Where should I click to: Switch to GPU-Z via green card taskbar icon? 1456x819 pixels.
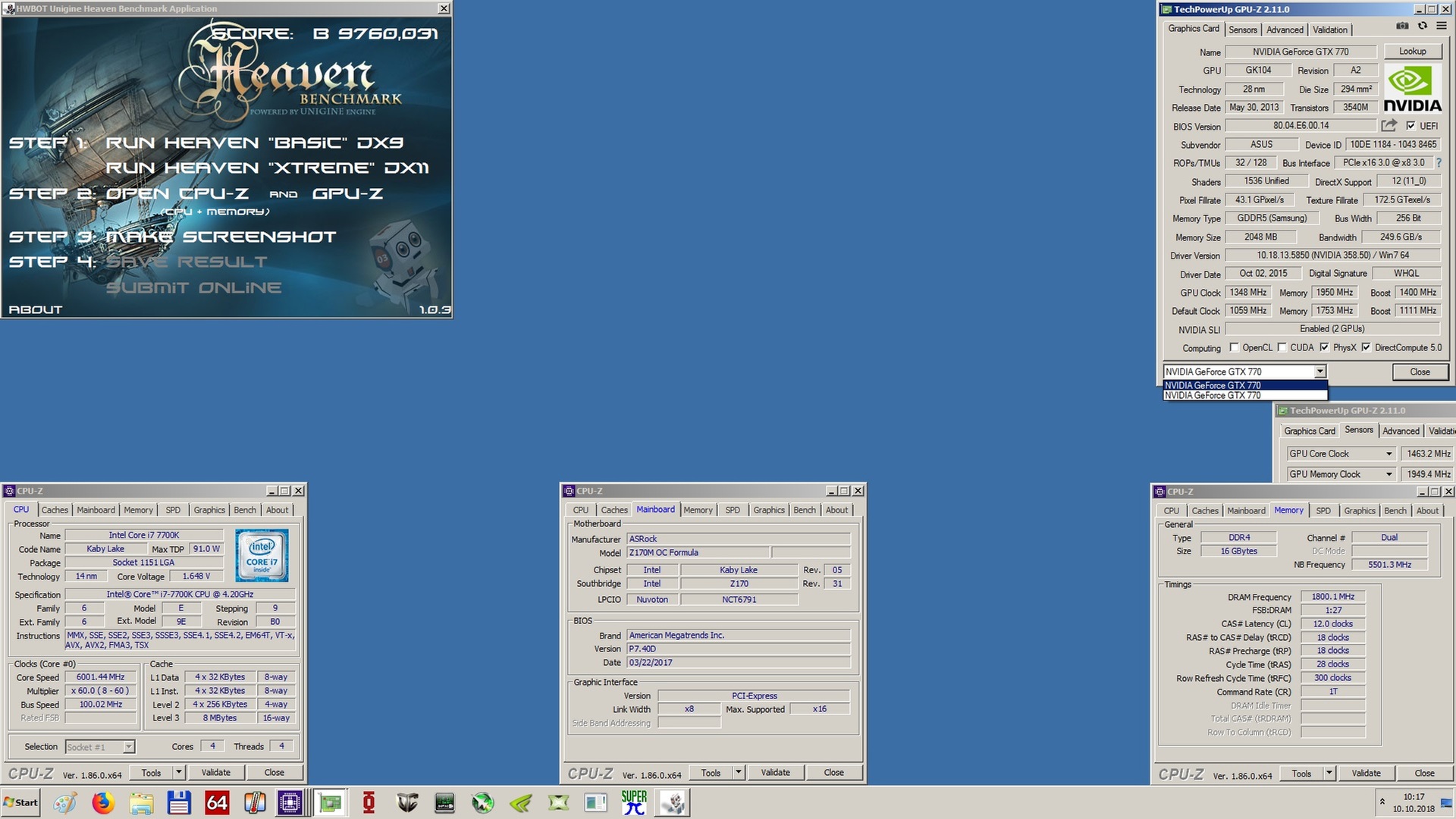coord(331,802)
